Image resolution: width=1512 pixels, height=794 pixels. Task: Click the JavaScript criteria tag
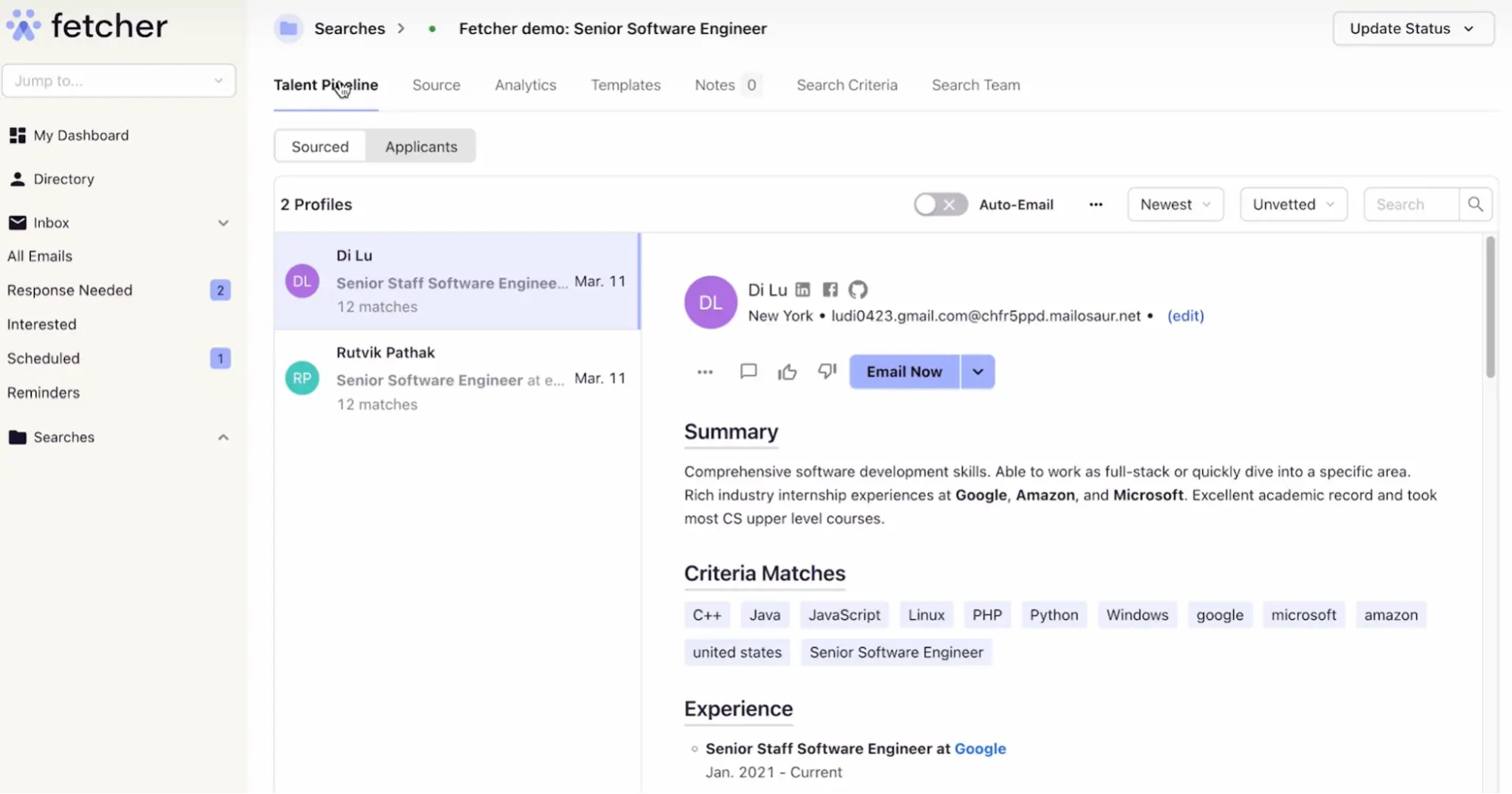844,615
